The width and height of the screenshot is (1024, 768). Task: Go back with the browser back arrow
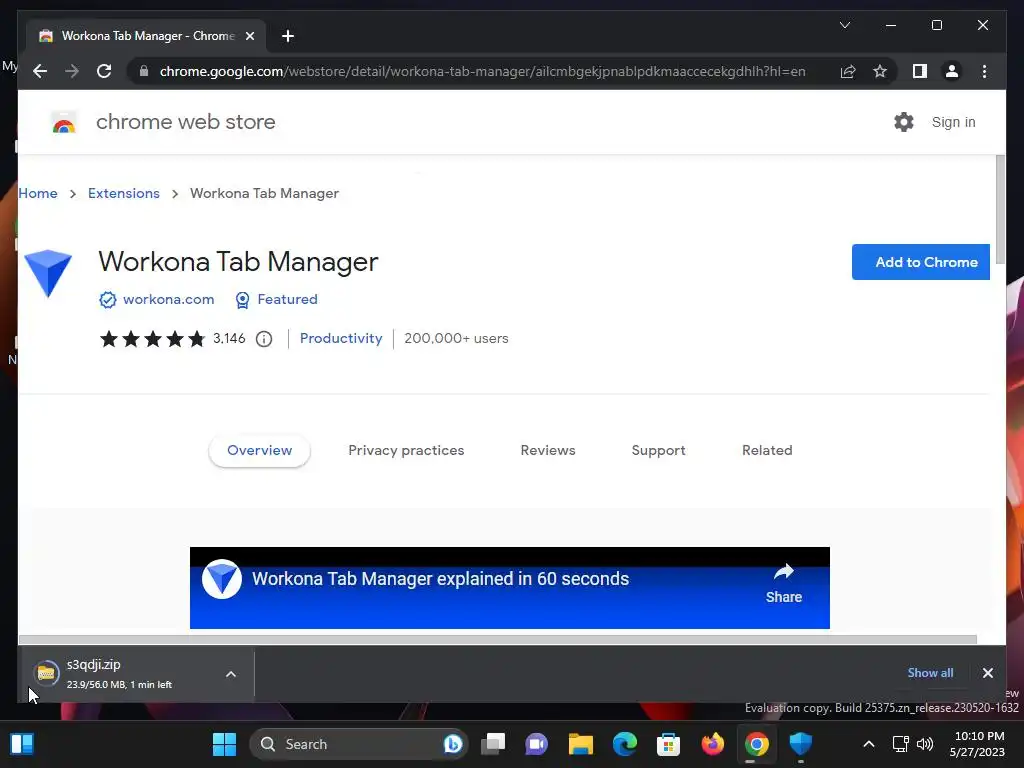click(40, 71)
